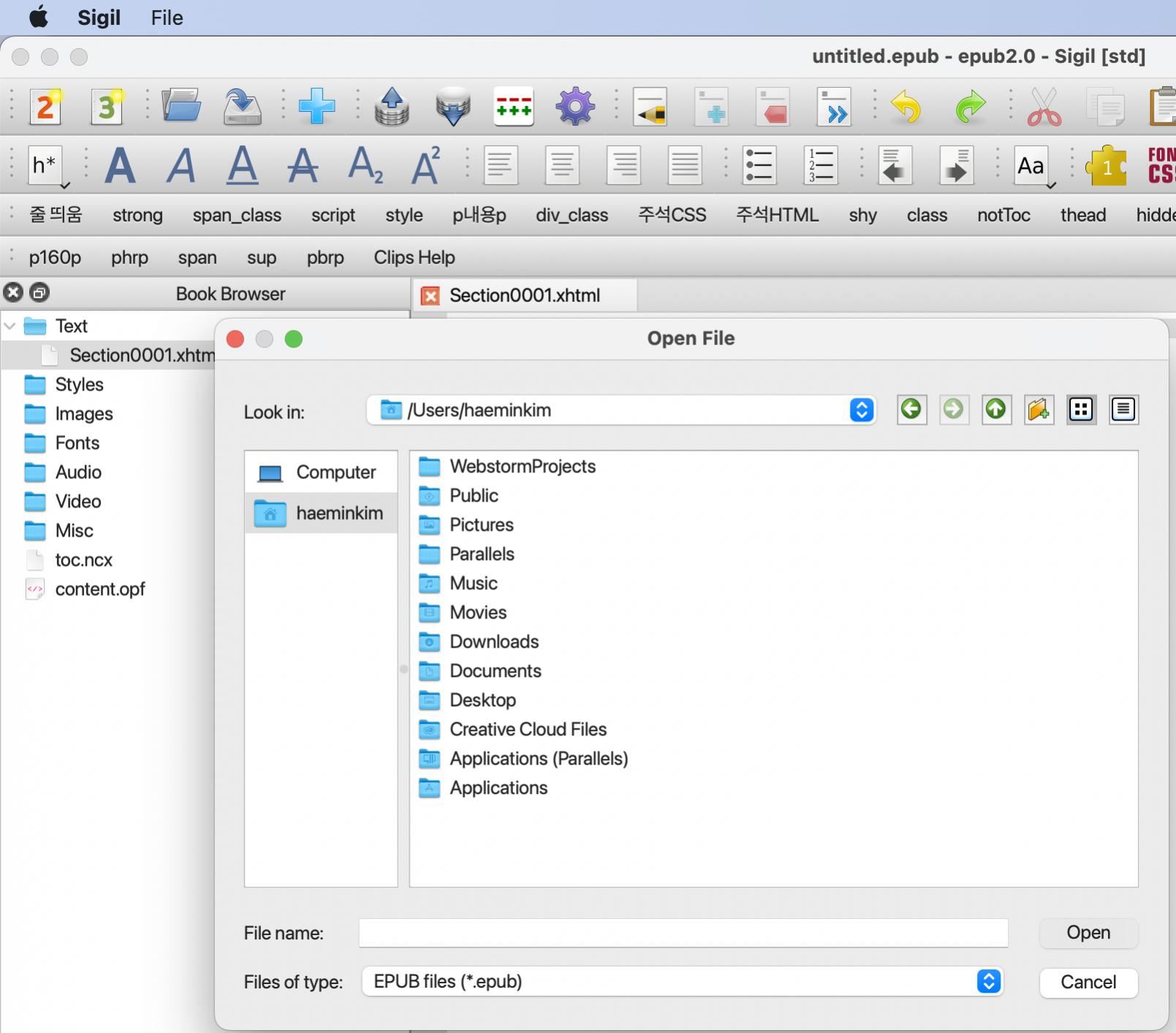Screen dimensions: 1176x1033
Task: Click the div_class clip button
Action: pos(572,215)
